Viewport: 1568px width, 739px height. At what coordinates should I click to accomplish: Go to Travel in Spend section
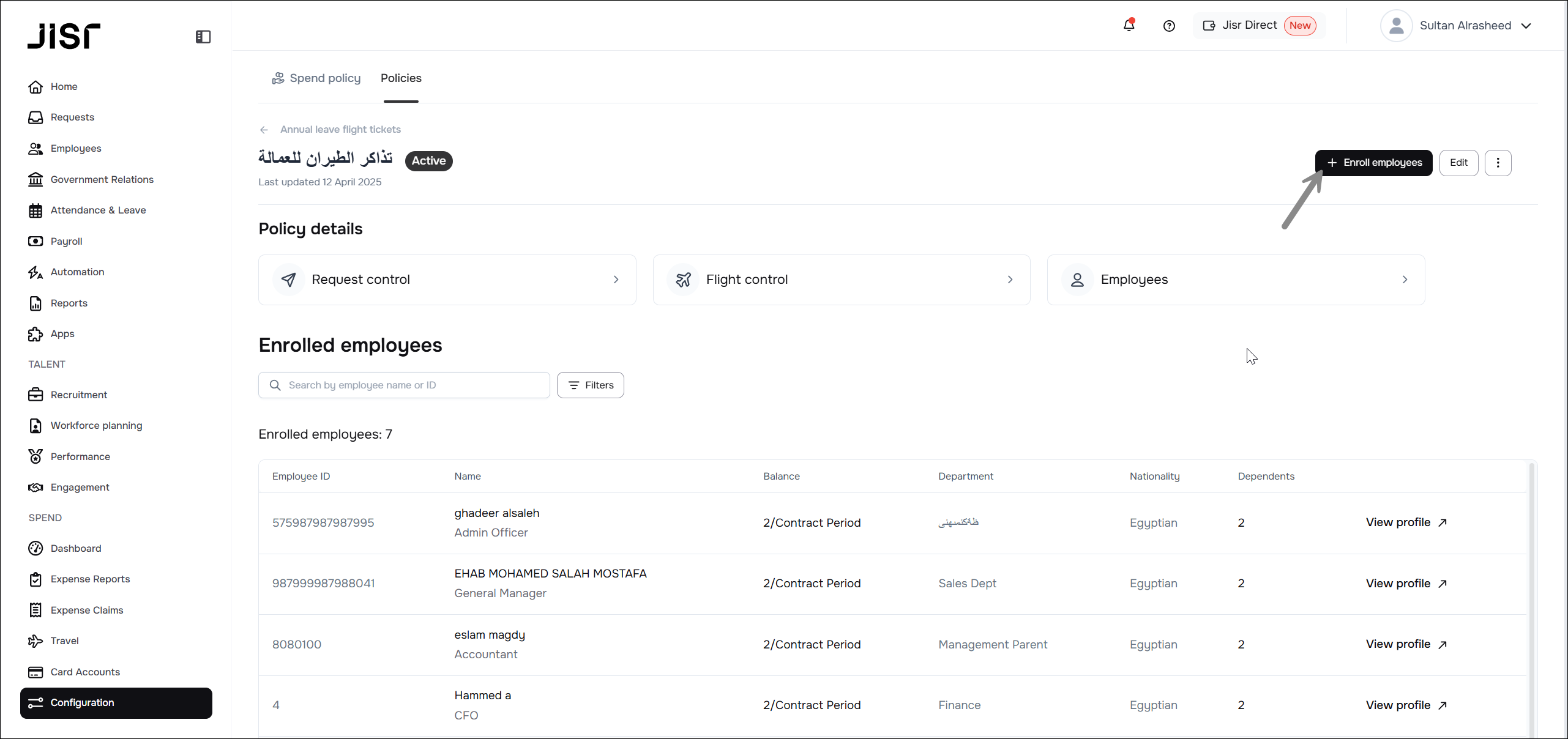click(x=64, y=641)
